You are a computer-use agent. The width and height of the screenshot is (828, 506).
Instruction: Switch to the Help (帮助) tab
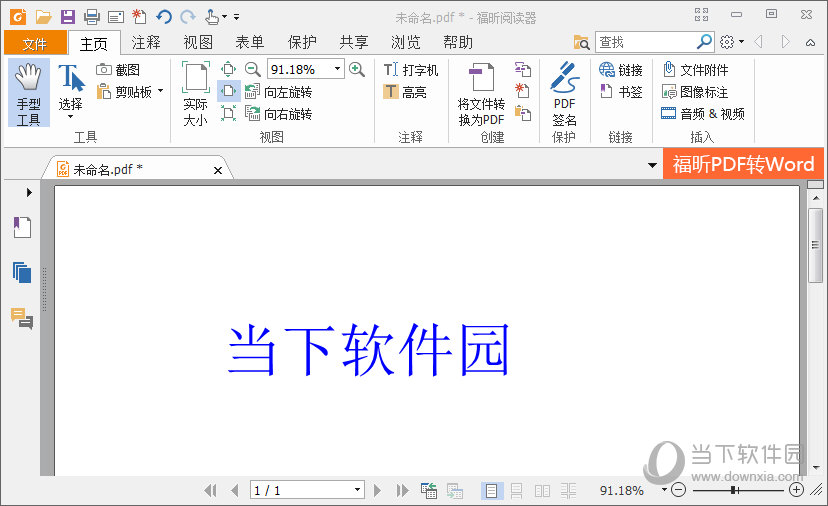(458, 42)
